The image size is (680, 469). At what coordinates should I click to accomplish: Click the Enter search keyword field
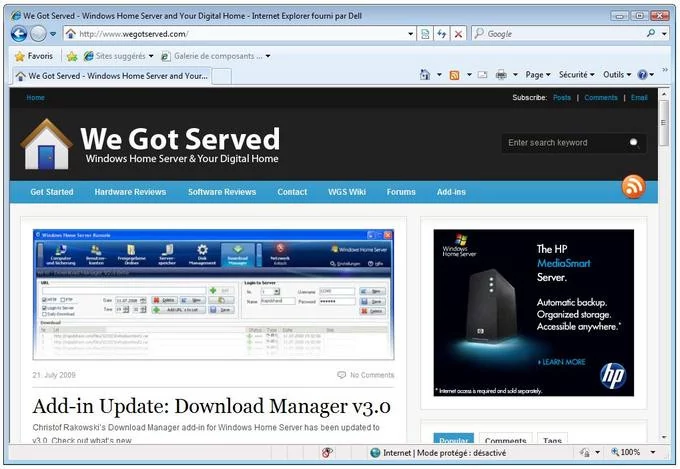[564, 143]
